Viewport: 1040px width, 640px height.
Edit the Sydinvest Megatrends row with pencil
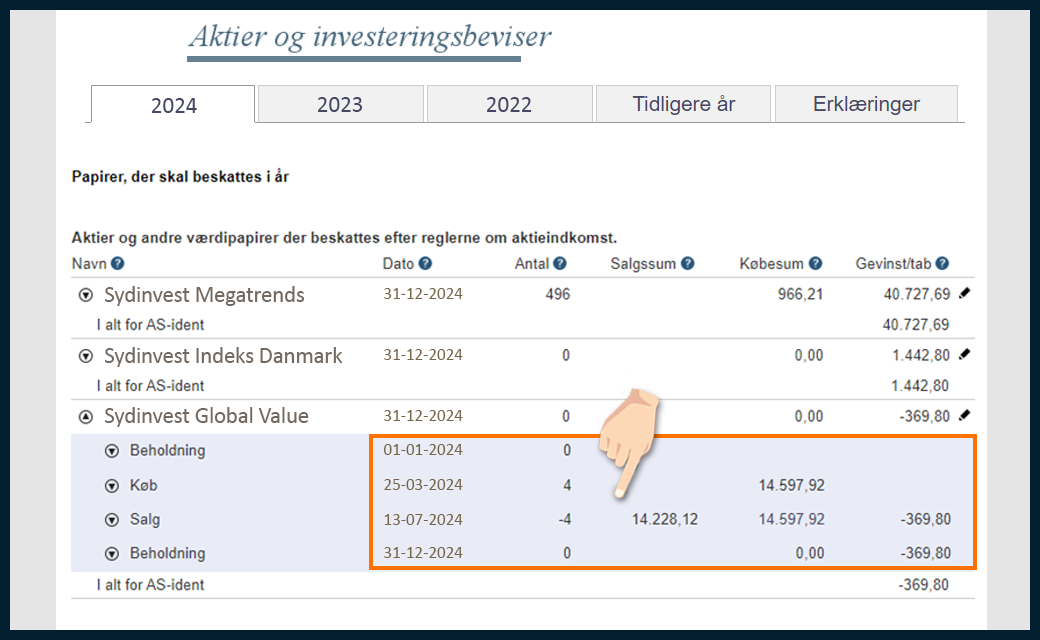[x=964, y=294]
